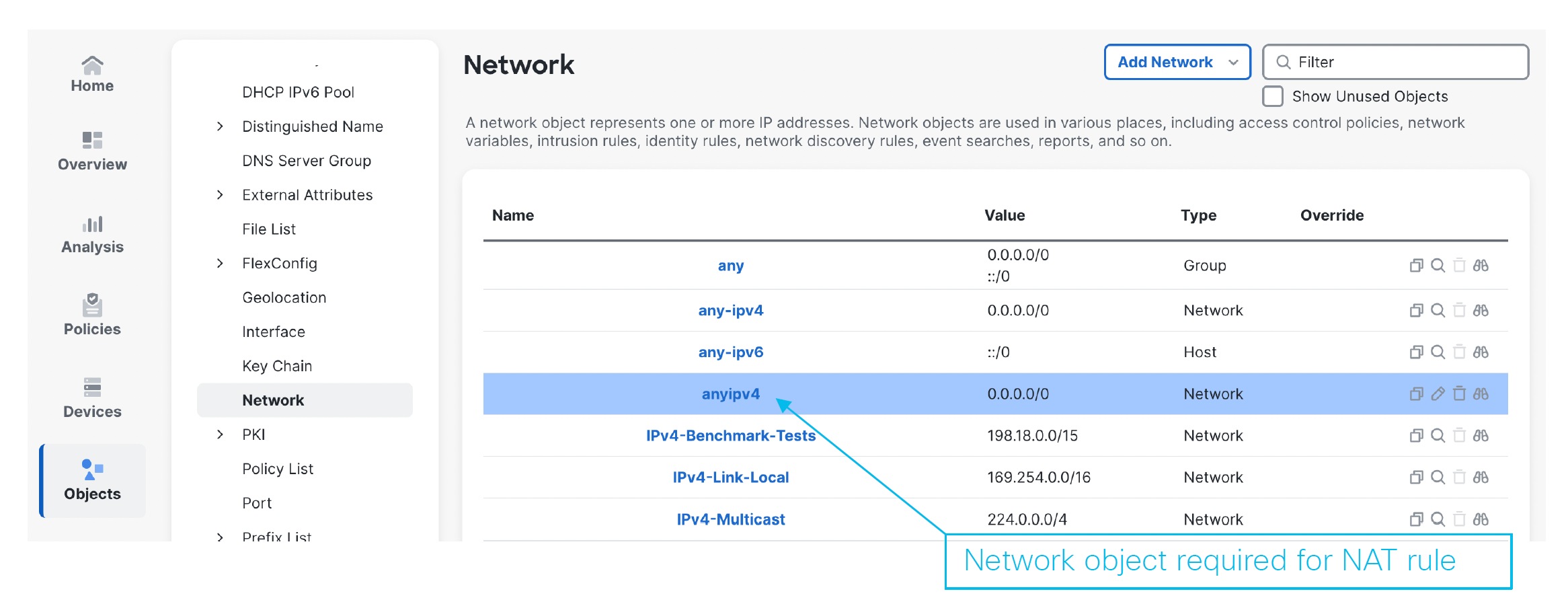Image resolution: width=1568 pixels, height=608 pixels.
Task: Click the edit pencil for anyipv4
Action: (1438, 394)
